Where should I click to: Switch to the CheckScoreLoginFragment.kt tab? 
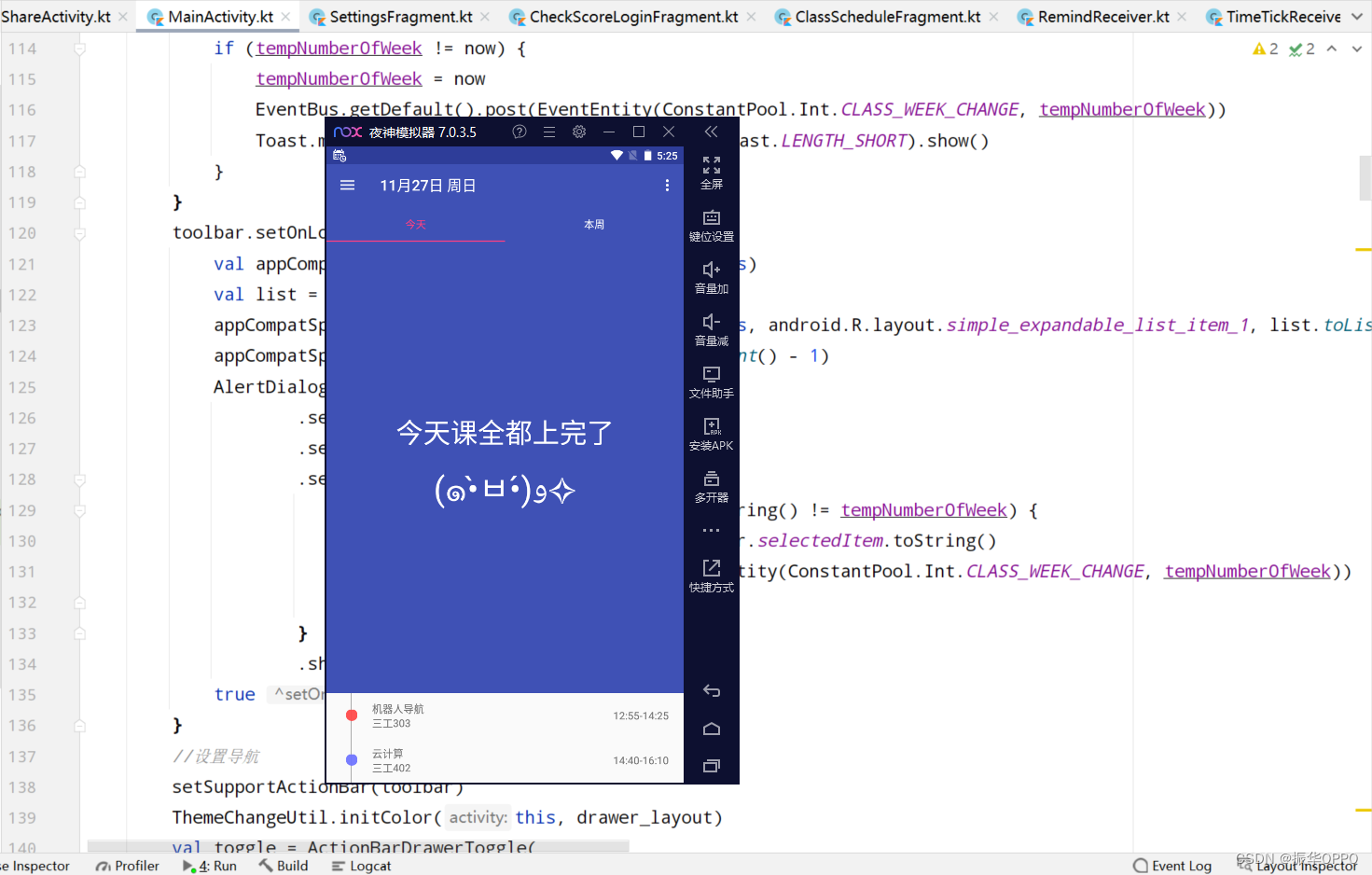pos(634,17)
